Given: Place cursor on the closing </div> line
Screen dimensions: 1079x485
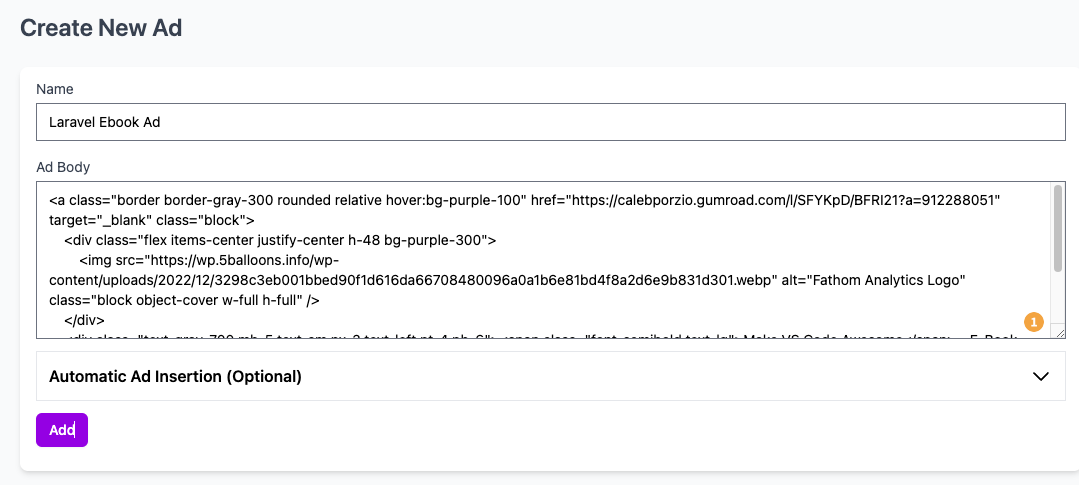Looking at the screenshot, I should coord(85,320).
